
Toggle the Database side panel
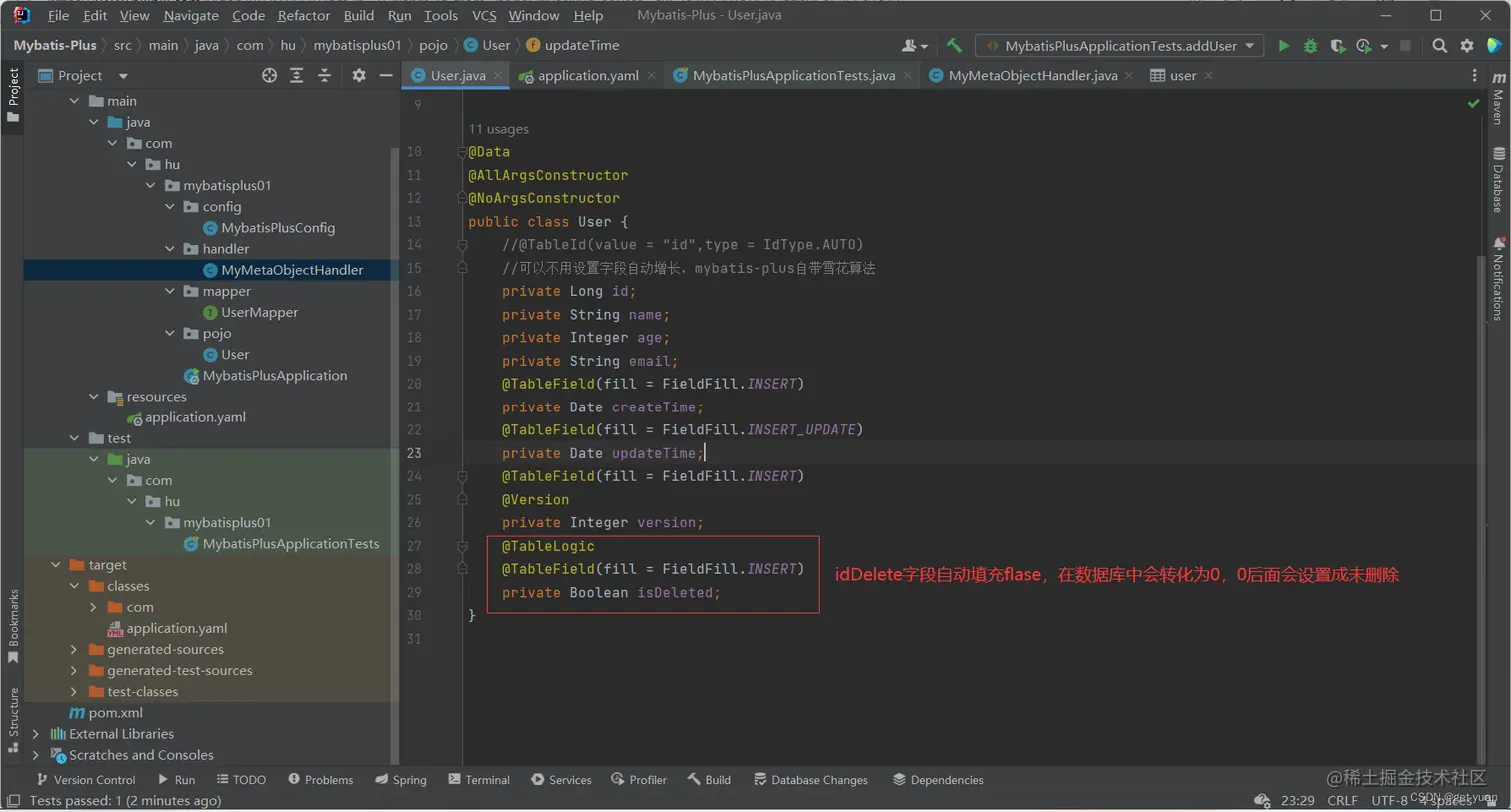1498,181
